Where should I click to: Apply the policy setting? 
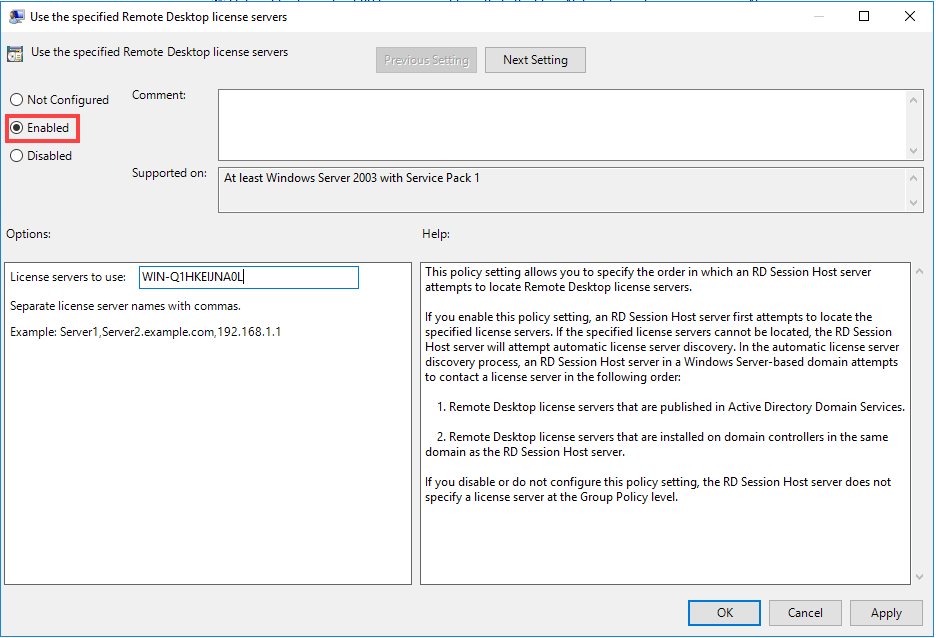pyautogui.click(x=886, y=613)
